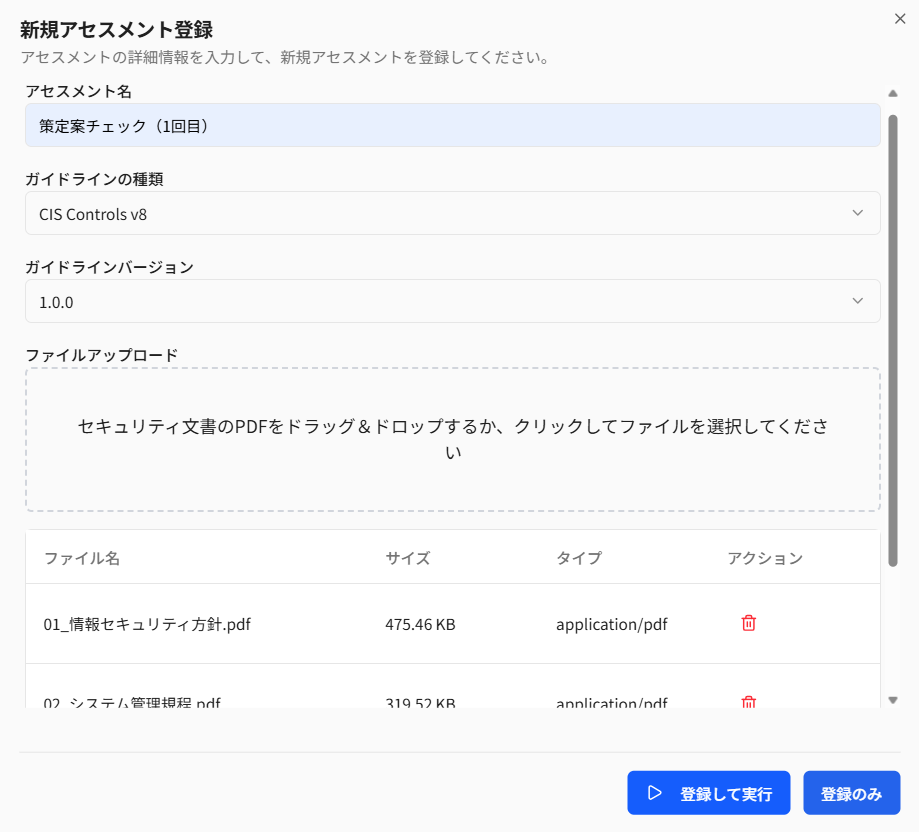This screenshot has height=832, width=919.
Task: Click the アクション column header
Action: (765, 558)
